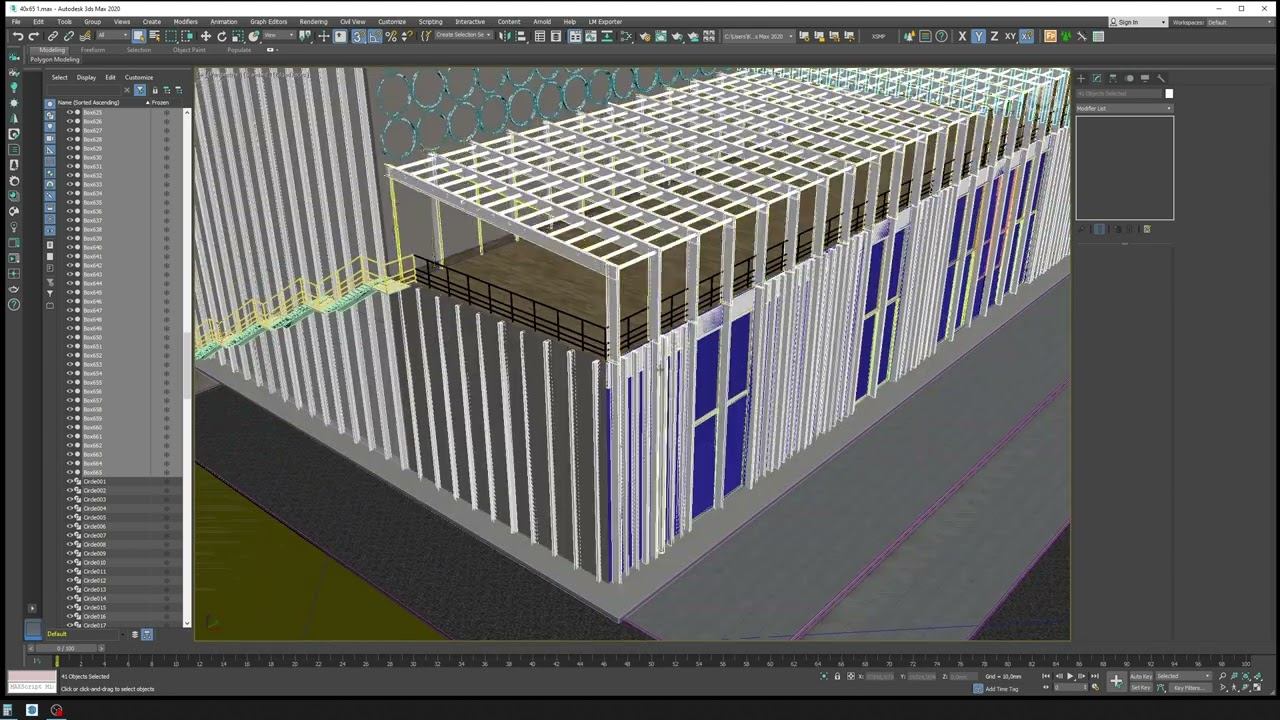Click the object name field in Command Panel
The height and width of the screenshot is (720, 1280).
(x=1118, y=94)
